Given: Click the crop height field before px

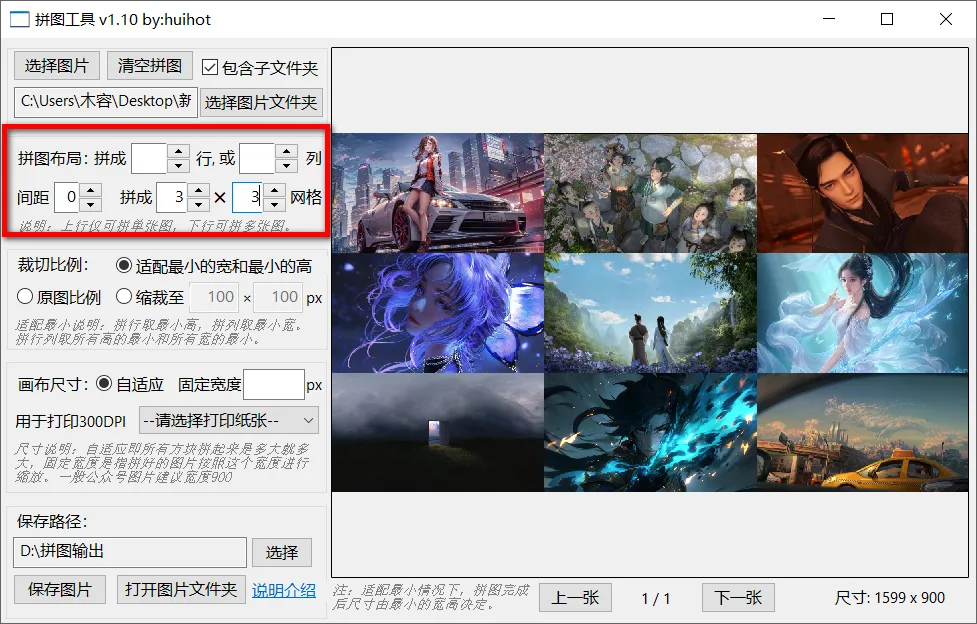Looking at the screenshot, I should point(278,297).
